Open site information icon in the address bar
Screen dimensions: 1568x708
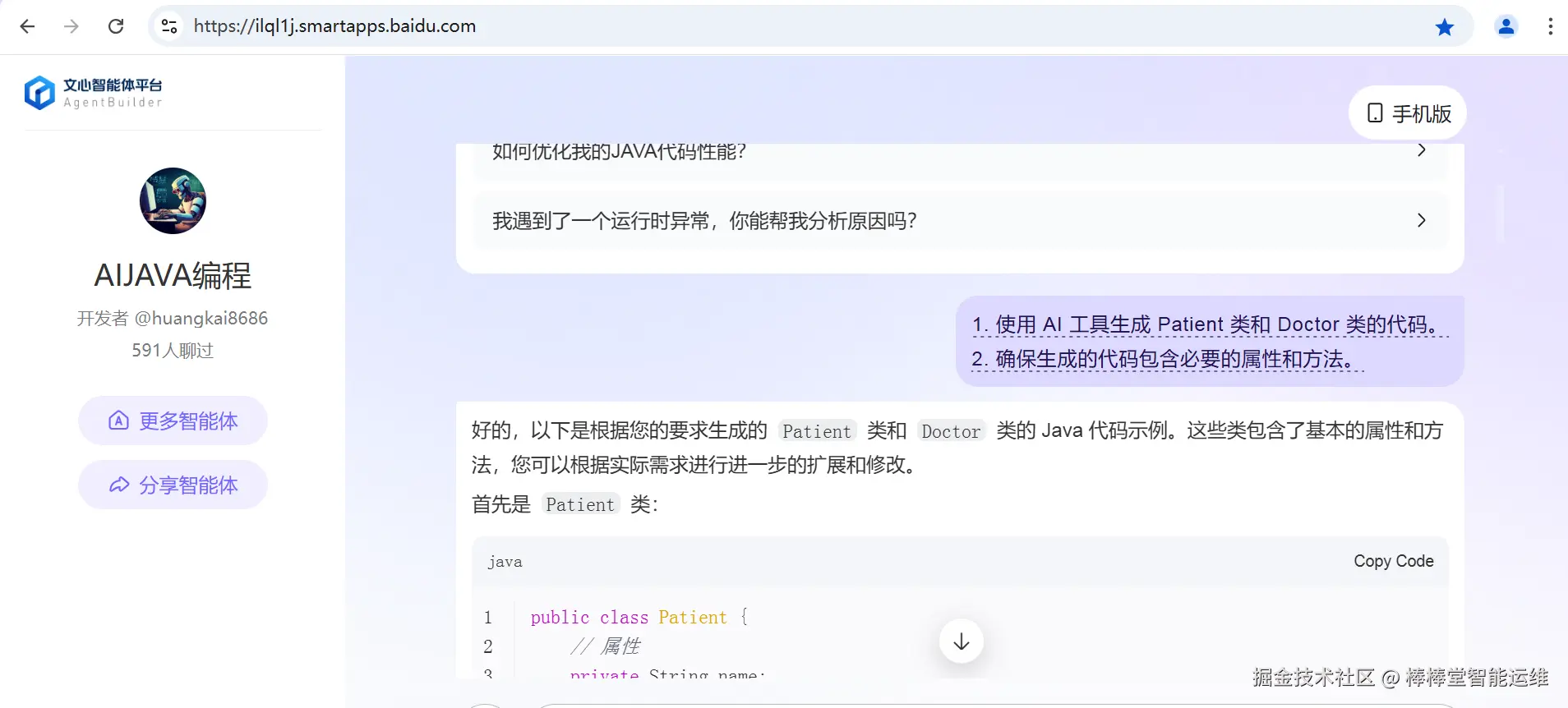point(169,26)
